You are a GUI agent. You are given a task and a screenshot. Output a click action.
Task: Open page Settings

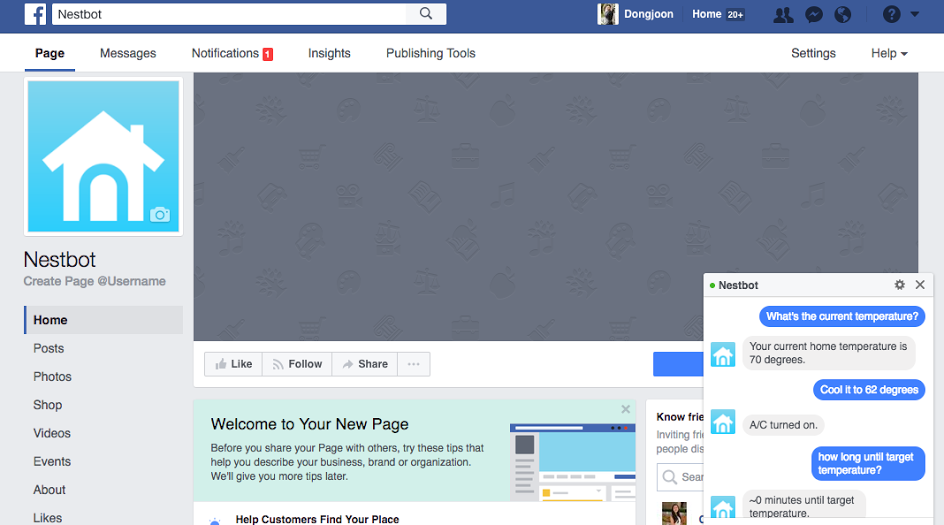pyautogui.click(x=813, y=53)
